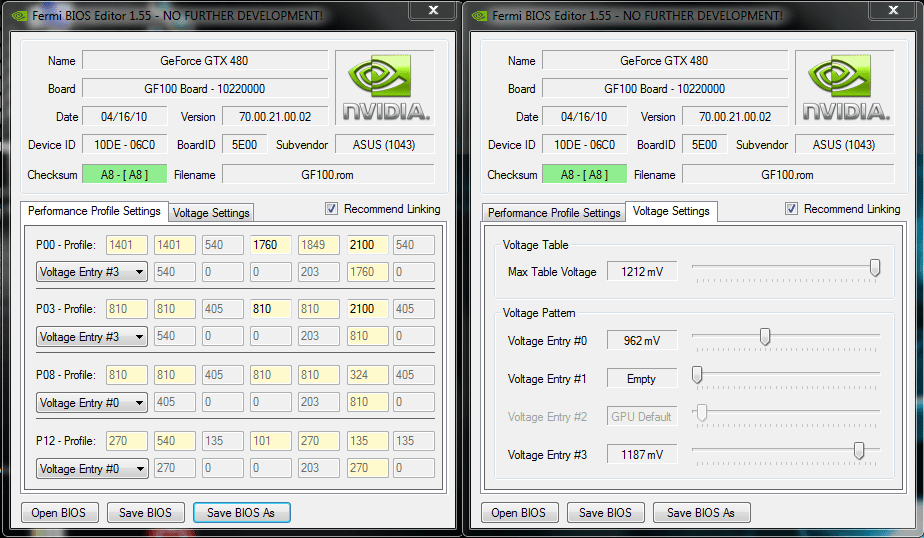
Task: Select Performance Profile Settings tab in left window
Action: pos(94,211)
